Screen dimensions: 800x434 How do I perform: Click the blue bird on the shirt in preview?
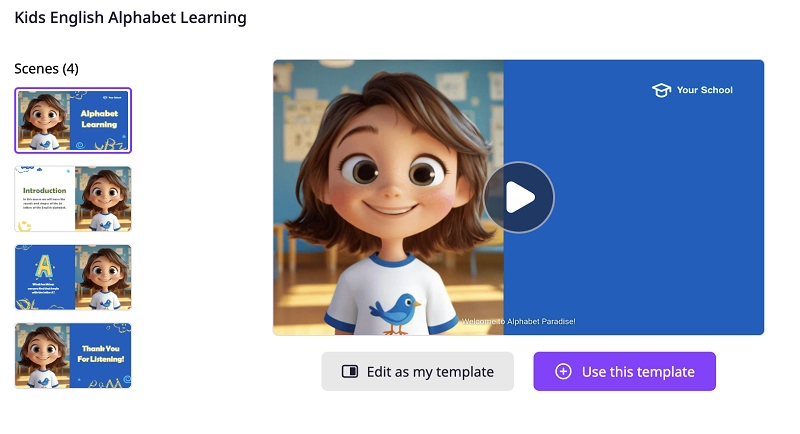397,309
